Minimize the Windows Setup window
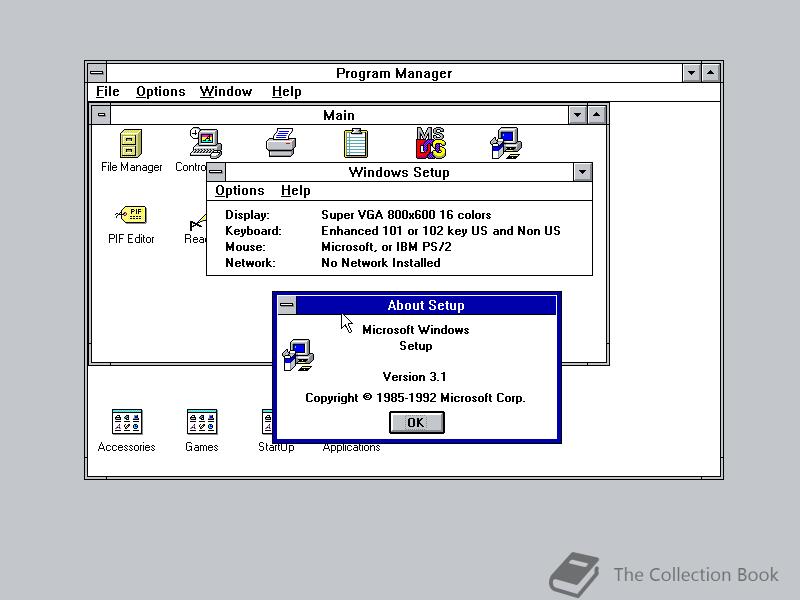The image size is (800, 600). [x=582, y=172]
